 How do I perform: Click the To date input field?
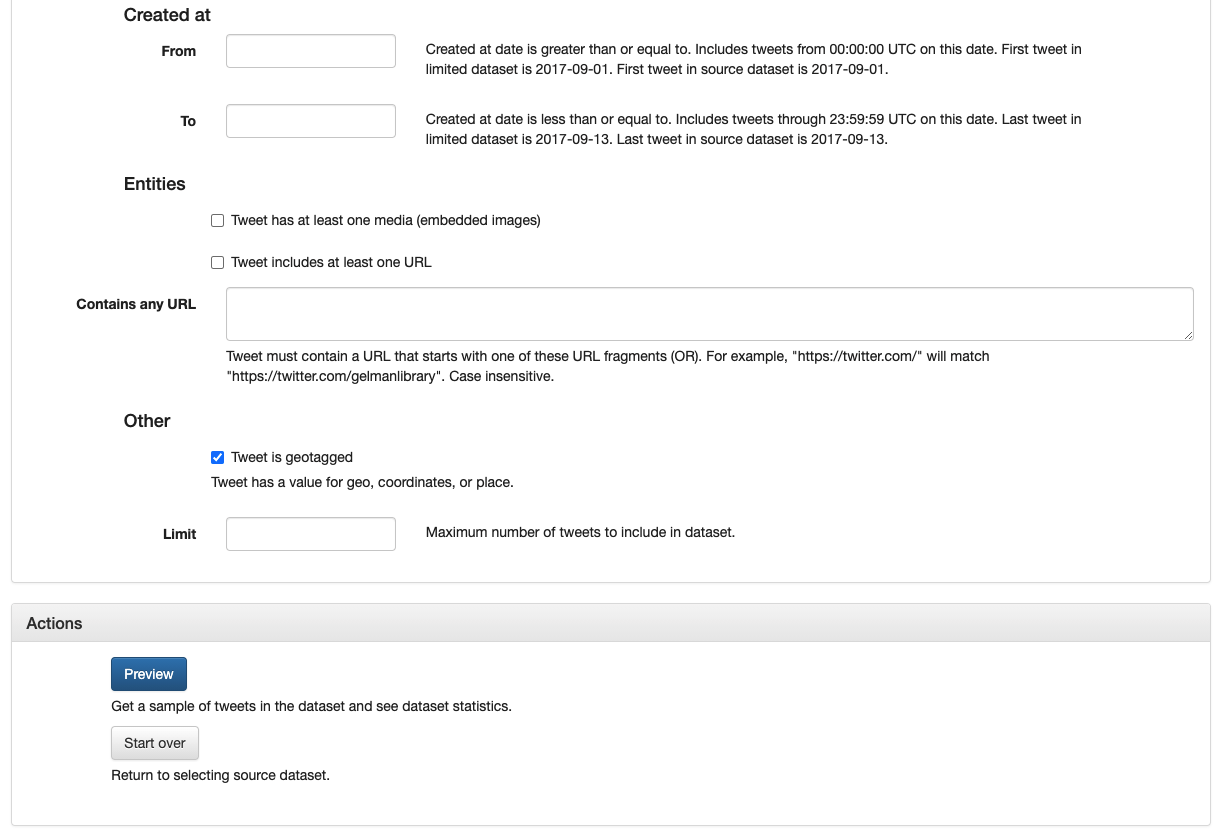coord(310,121)
